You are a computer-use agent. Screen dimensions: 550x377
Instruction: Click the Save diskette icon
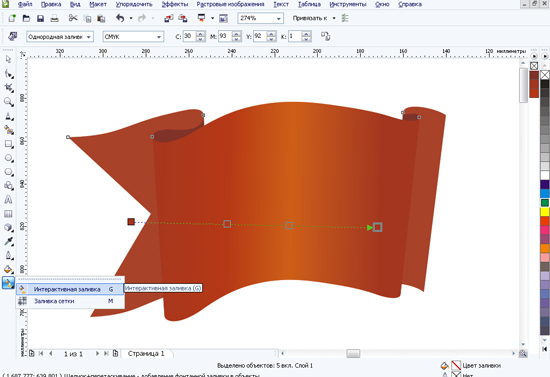40,18
